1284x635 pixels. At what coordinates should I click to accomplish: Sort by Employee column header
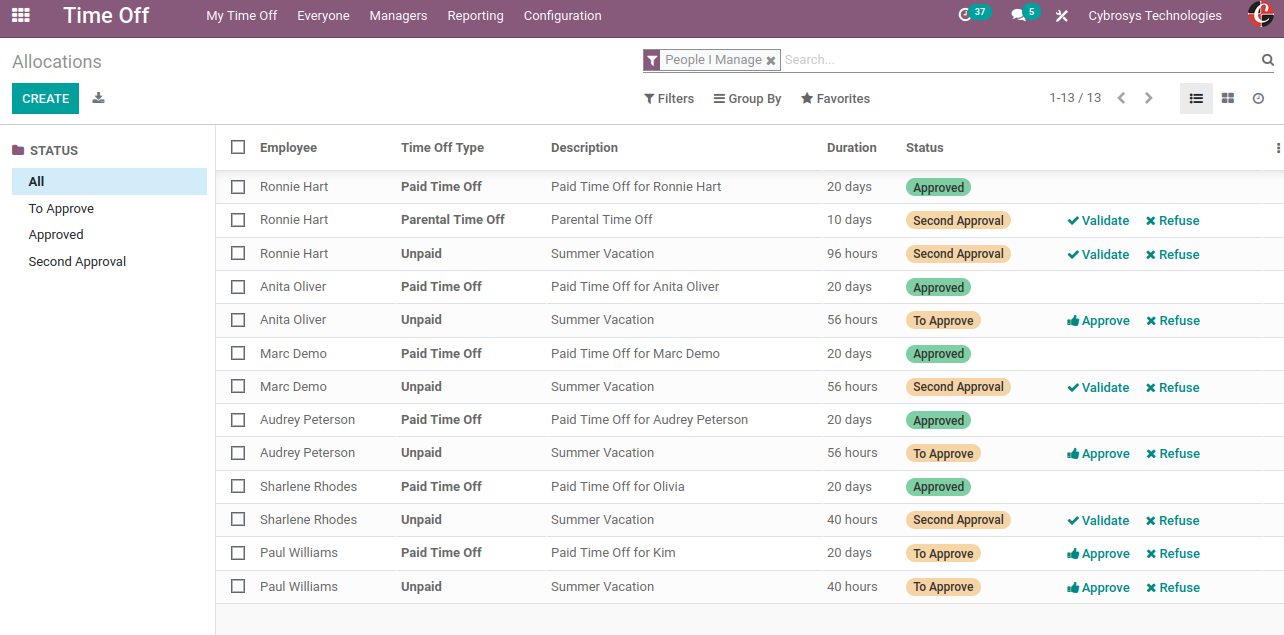click(288, 148)
